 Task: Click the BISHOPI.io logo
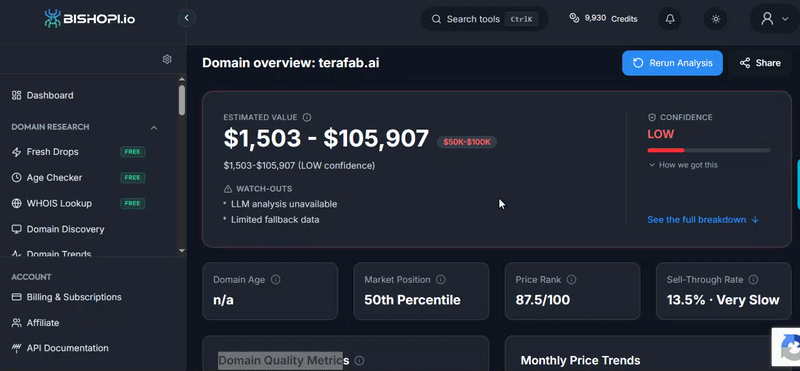(x=90, y=19)
